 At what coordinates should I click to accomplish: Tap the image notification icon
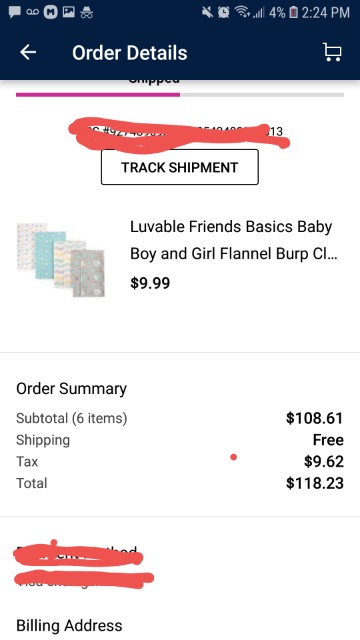coord(69,13)
